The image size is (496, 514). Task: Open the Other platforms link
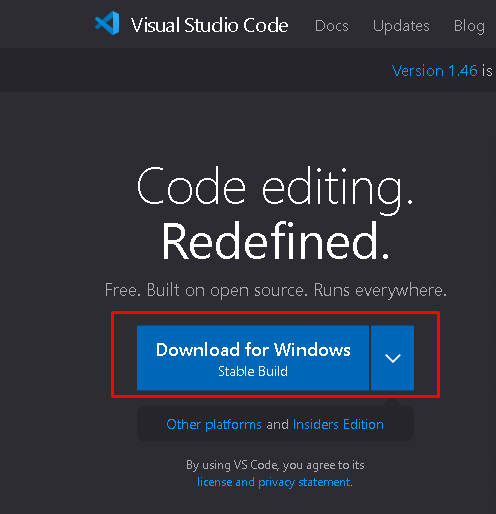(214, 425)
